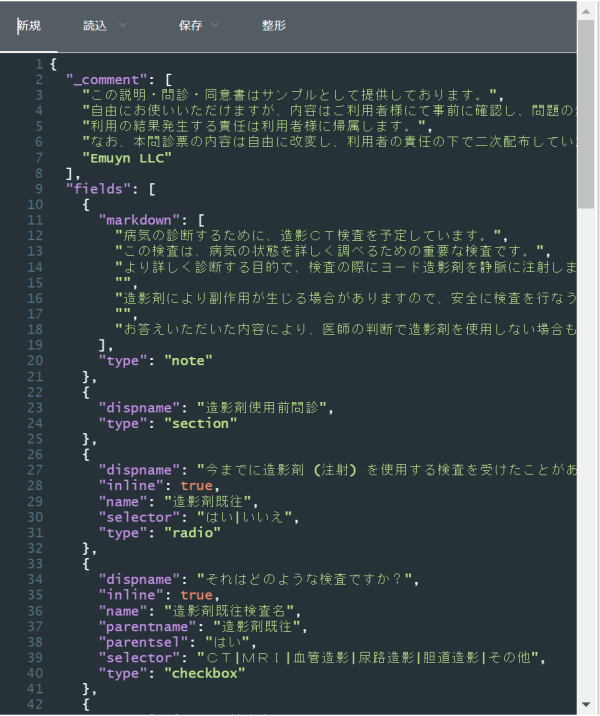Open the 読込 menu

(95, 26)
